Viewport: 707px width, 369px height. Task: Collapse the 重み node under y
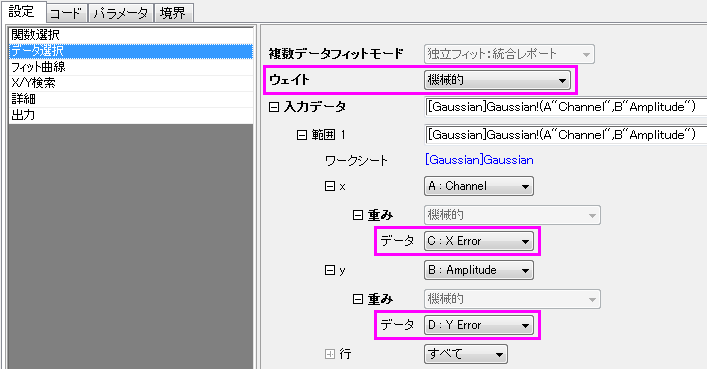pos(358,300)
